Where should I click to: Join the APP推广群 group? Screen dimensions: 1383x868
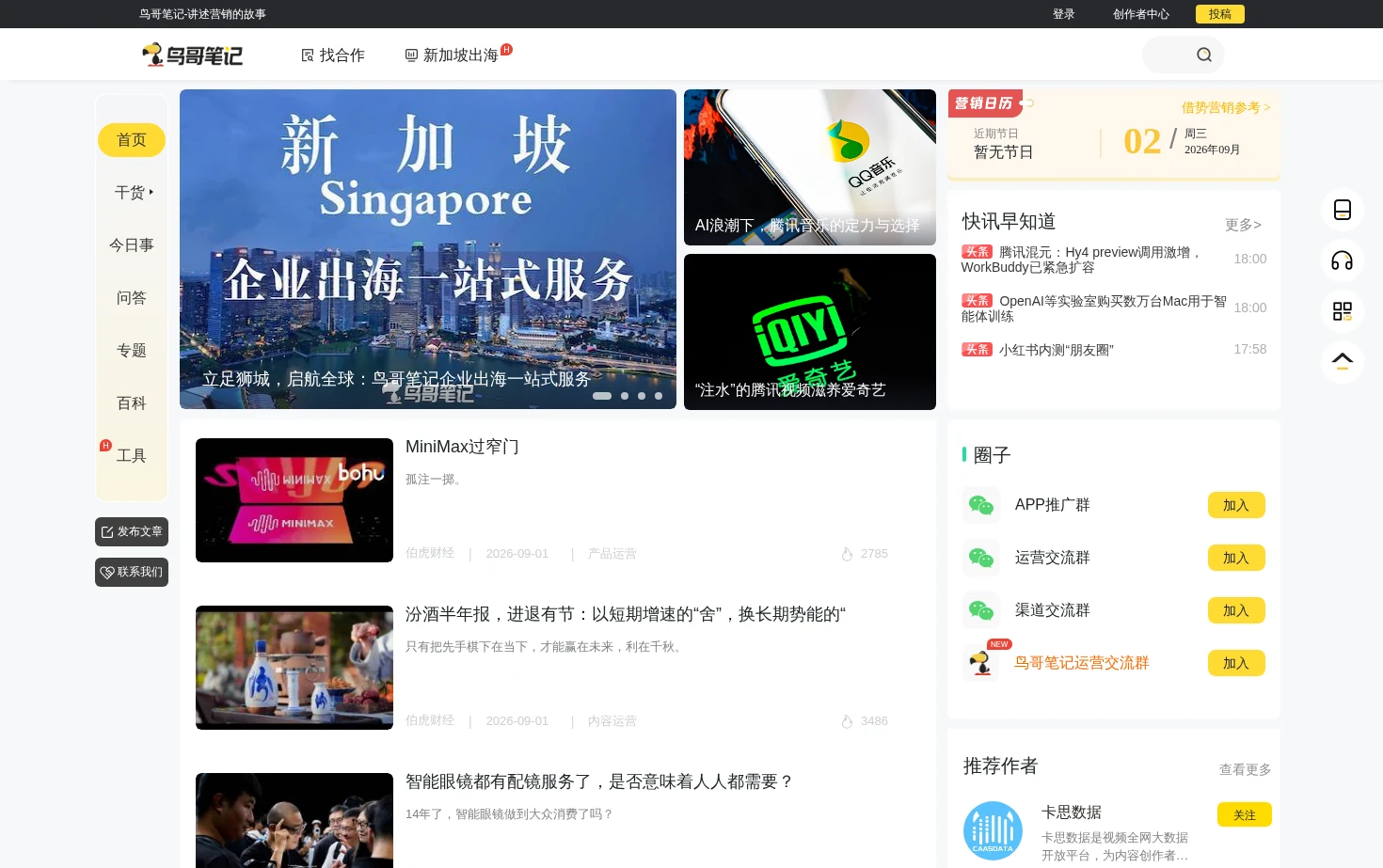pos(1236,505)
